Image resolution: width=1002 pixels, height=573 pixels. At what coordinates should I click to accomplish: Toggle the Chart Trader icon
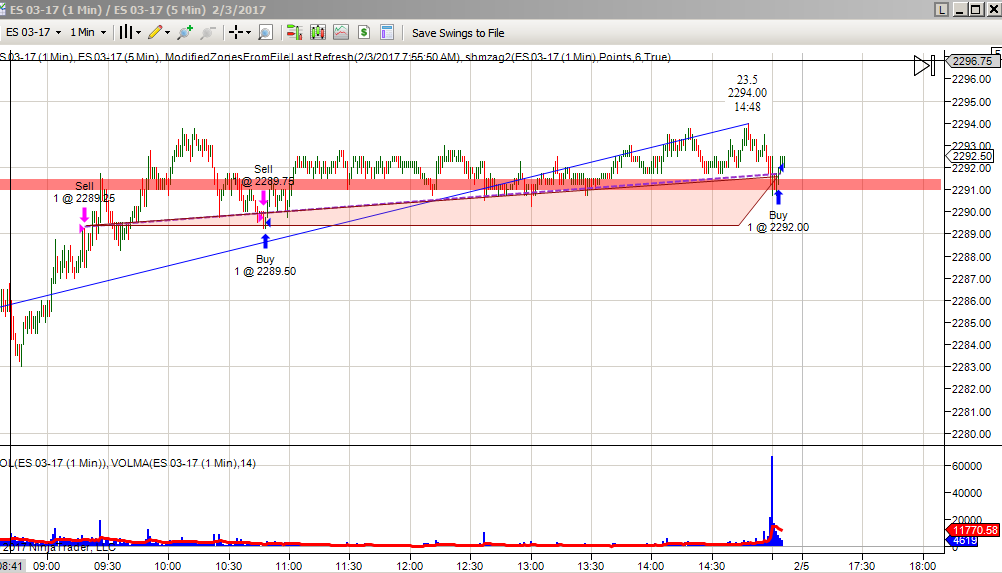tap(294, 32)
